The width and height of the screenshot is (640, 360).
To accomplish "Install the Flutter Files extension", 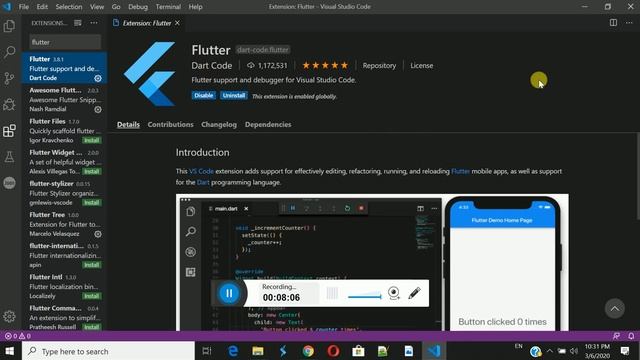I will (92, 140).
